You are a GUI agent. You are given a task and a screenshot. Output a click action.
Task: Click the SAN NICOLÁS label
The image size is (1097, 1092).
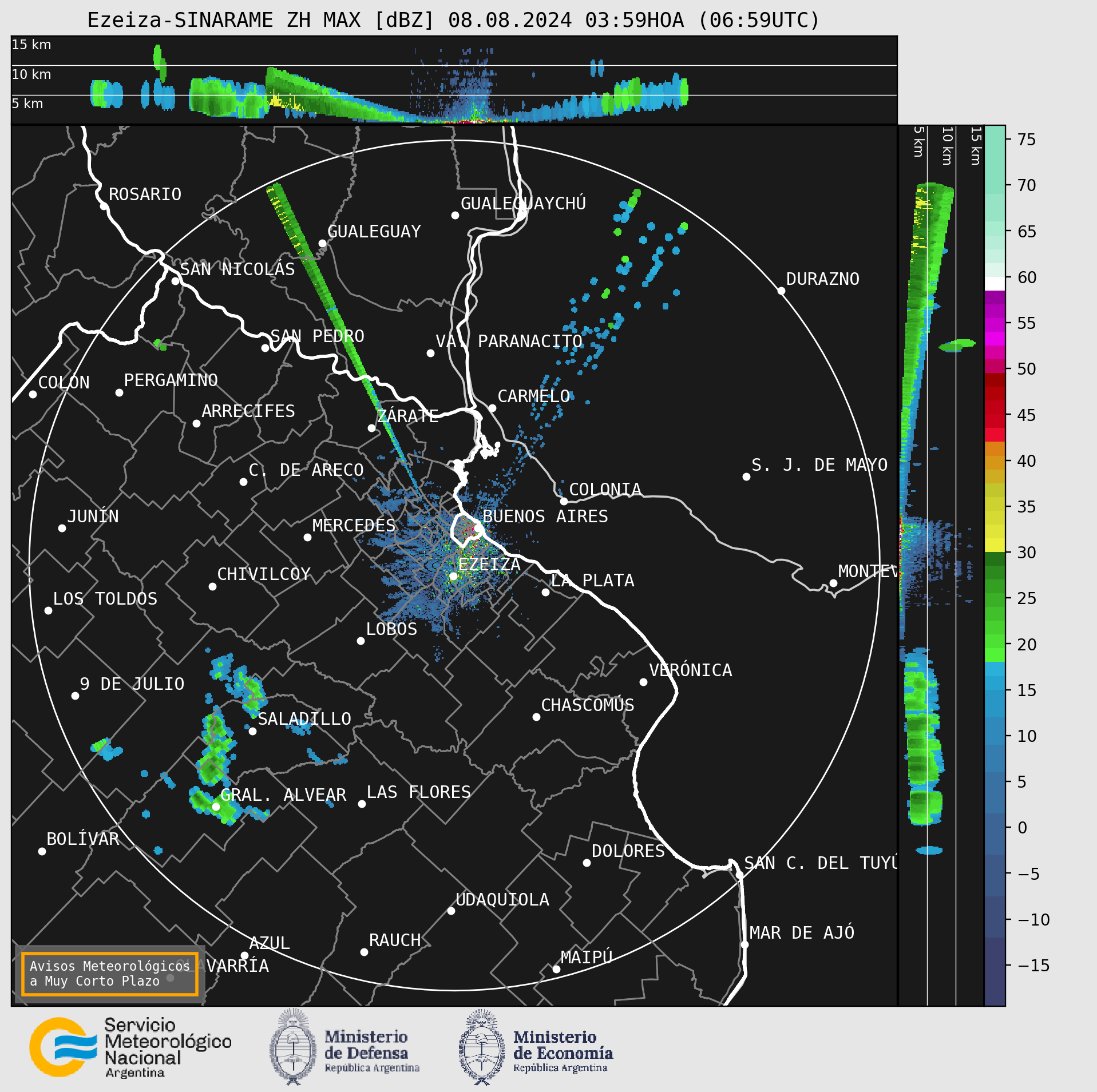tap(237, 269)
